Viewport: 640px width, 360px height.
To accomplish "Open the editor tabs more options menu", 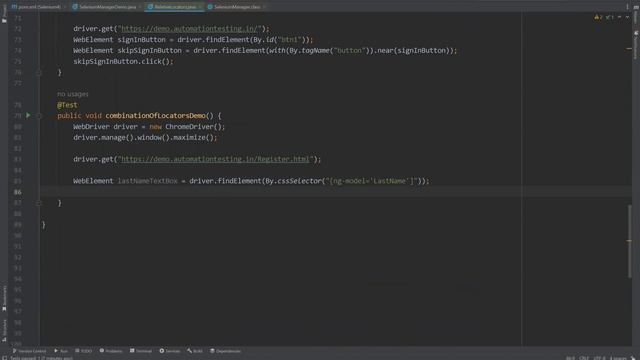I will pos(627,7).
